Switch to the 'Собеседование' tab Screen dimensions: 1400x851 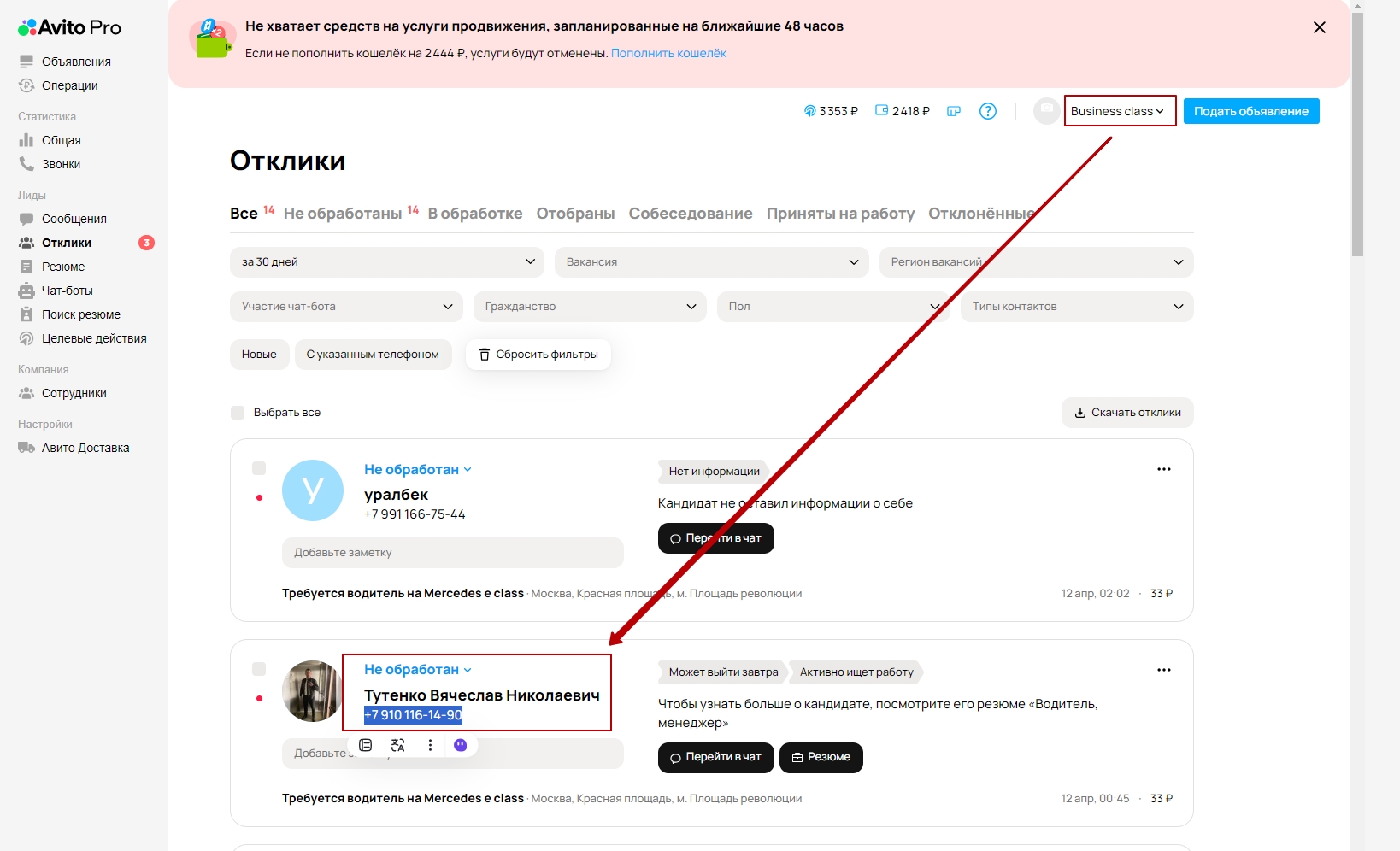point(690,214)
